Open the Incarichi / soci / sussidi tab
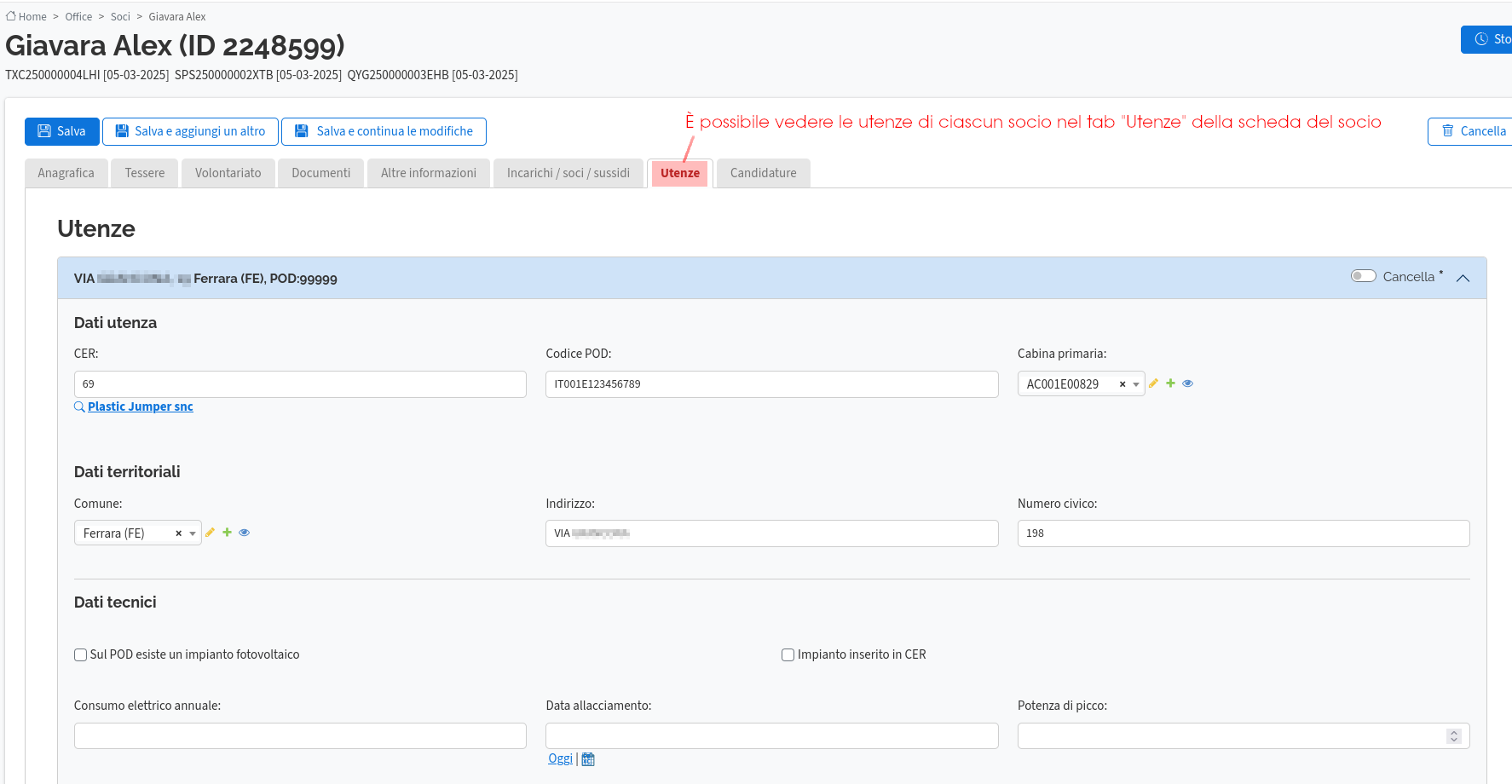The width and height of the screenshot is (1512, 784). [x=568, y=173]
